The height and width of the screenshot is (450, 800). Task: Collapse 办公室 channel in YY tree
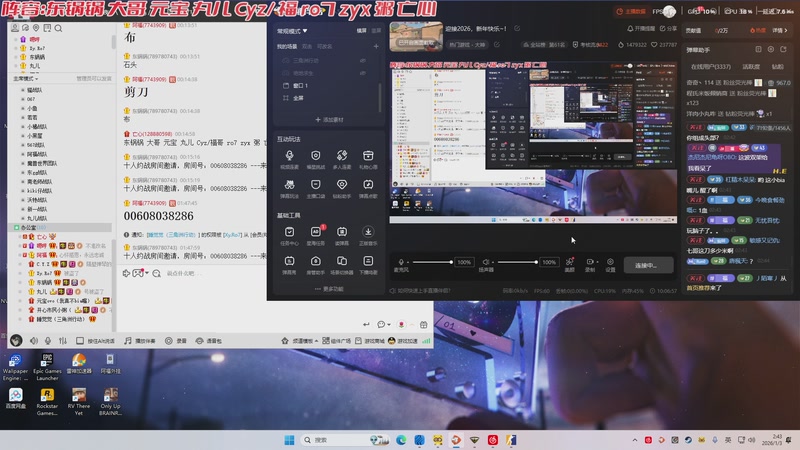[x=16, y=228]
